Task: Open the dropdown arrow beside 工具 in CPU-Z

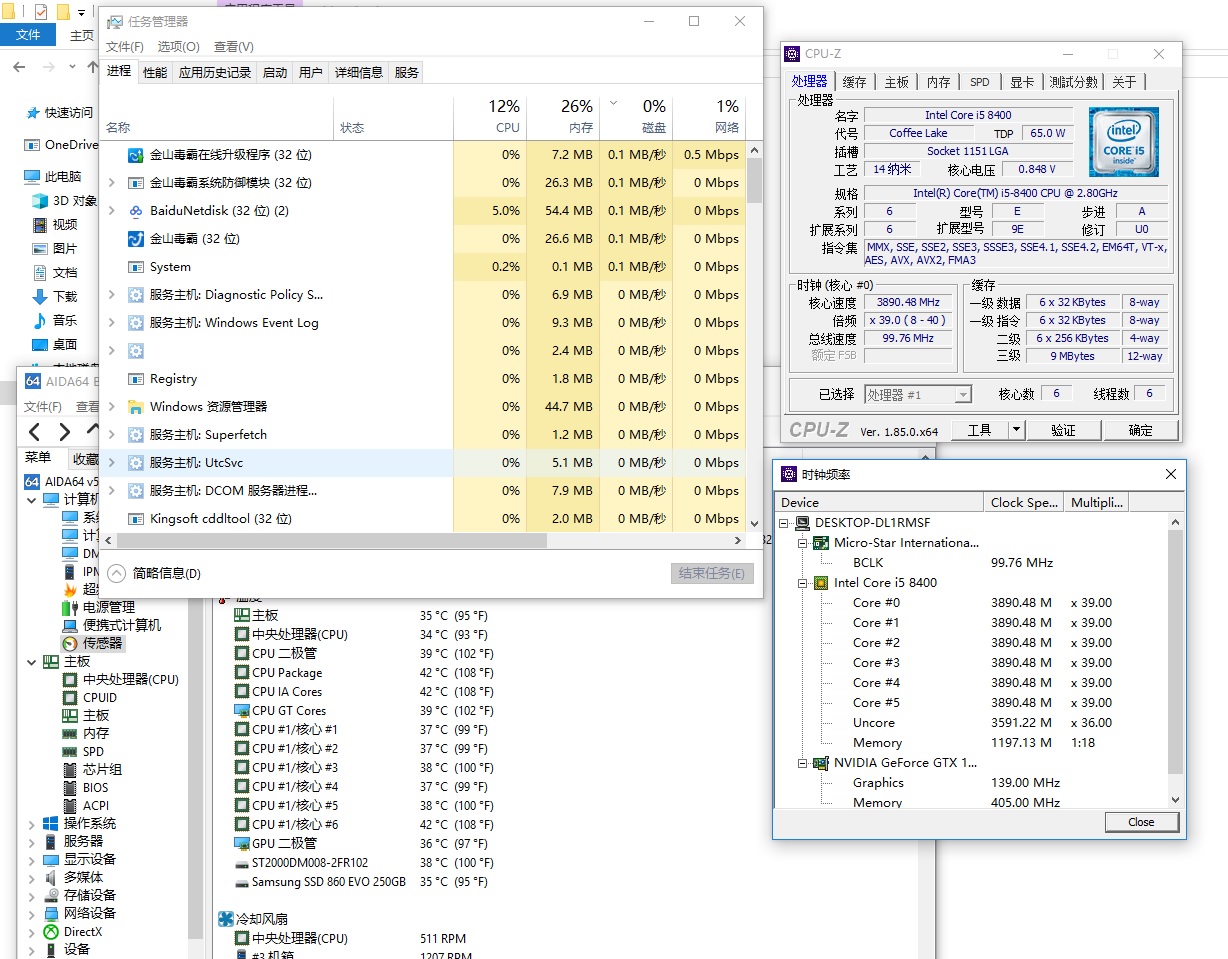Action: point(1016,430)
